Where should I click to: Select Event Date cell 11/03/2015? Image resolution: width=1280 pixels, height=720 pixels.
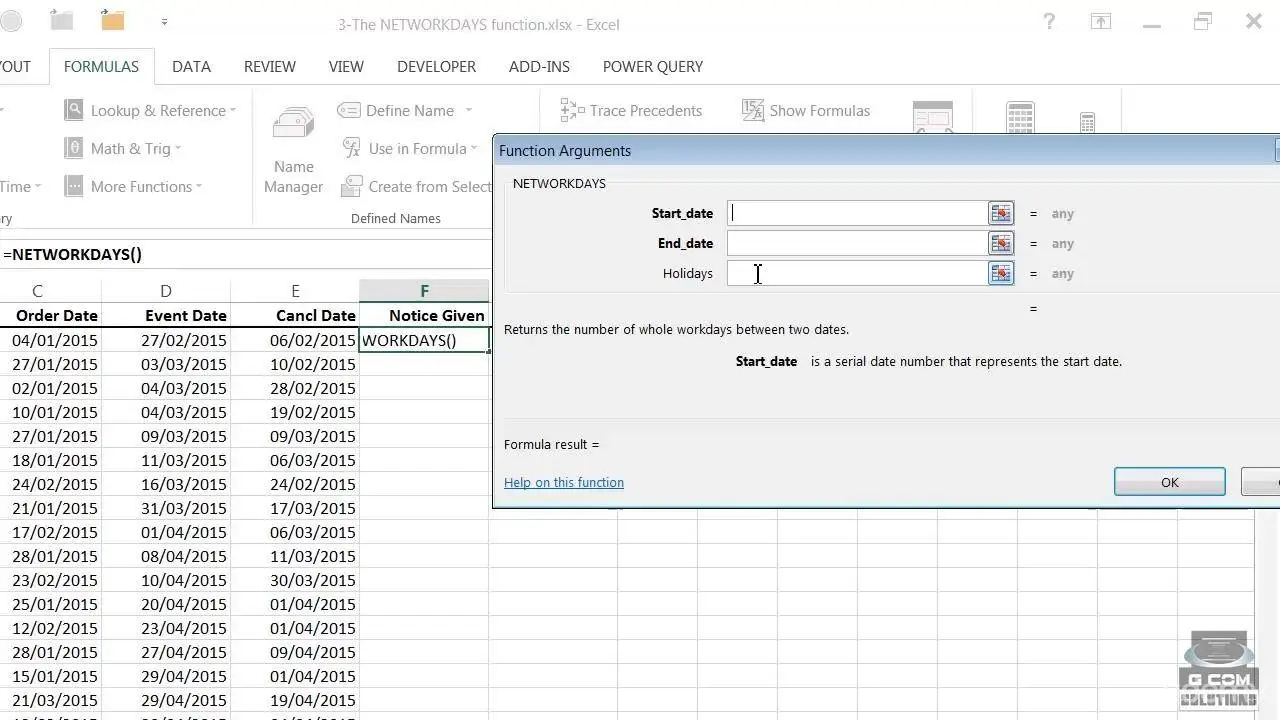pyautogui.click(x=166, y=460)
